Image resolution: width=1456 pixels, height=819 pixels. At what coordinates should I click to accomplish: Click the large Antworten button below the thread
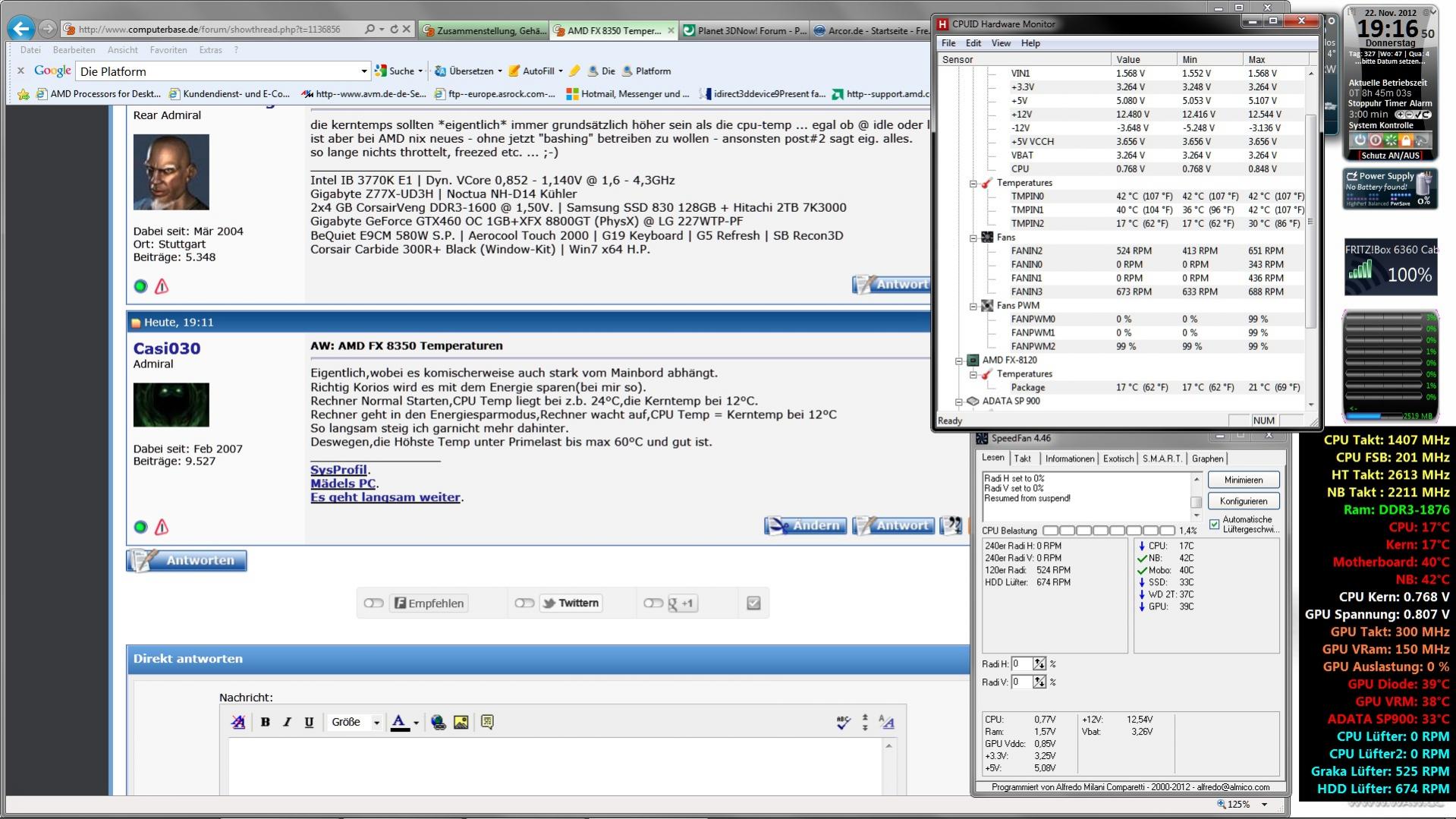coord(187,560)
